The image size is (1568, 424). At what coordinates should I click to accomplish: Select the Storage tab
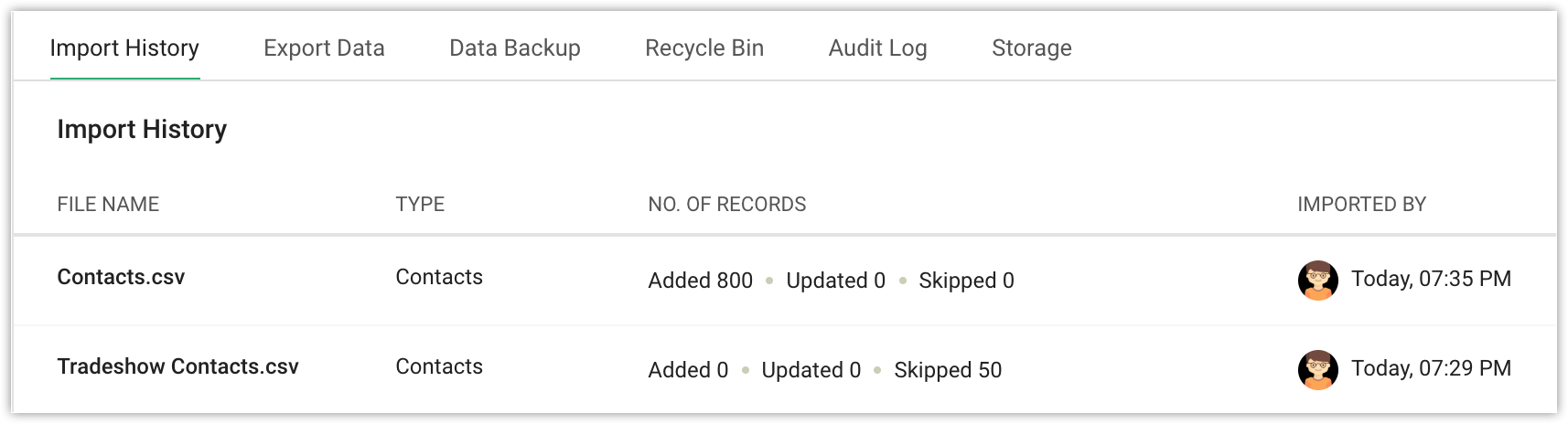click(1031, 48)
